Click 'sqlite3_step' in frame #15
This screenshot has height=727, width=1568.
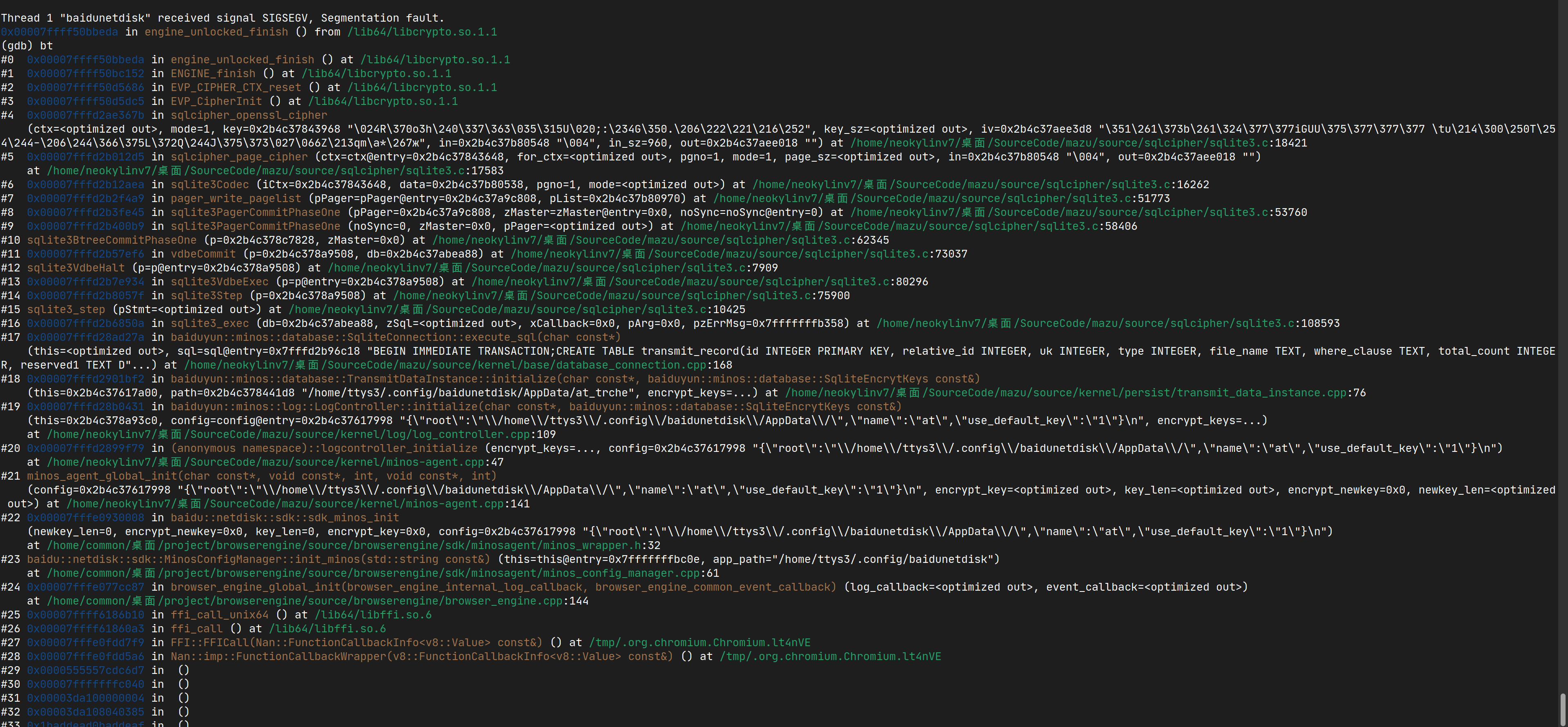coord(66,310)
